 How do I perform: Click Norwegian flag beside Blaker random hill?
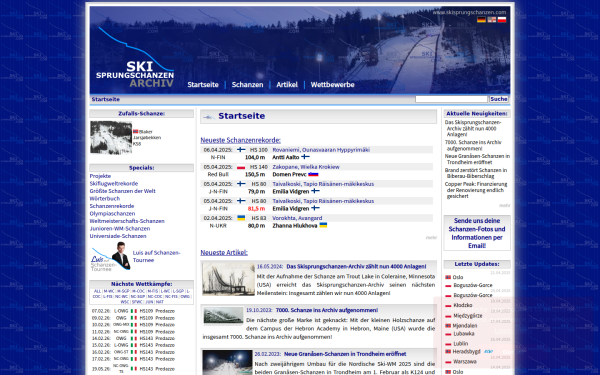(135, 131)
